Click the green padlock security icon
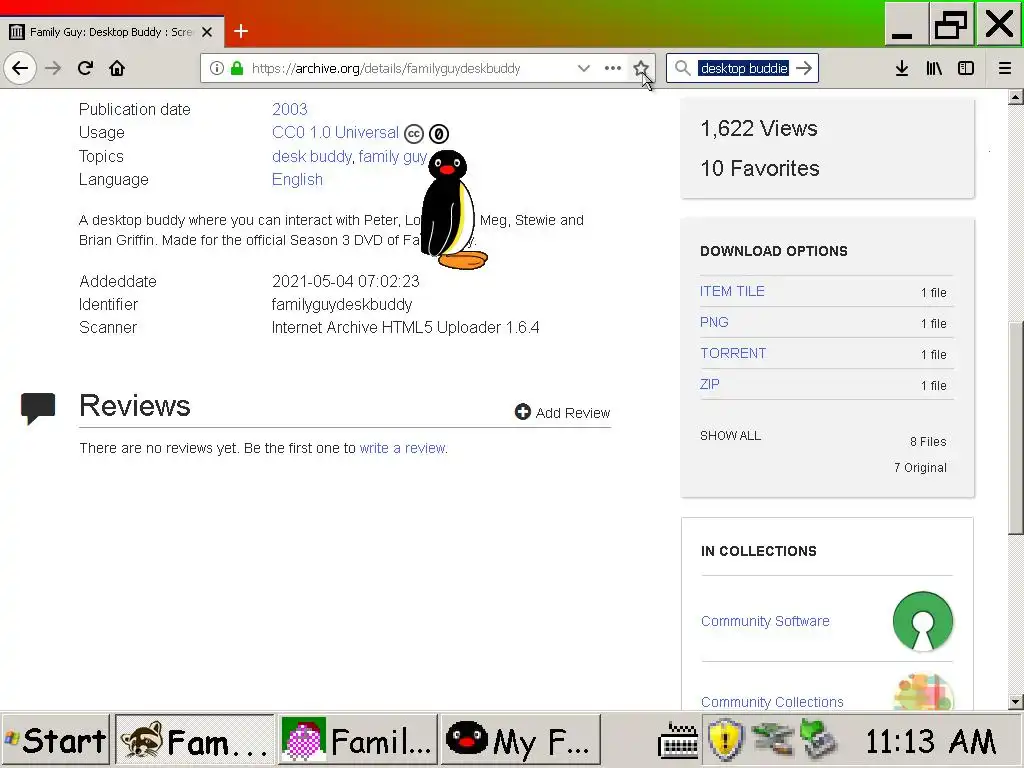The width and height of the screenshot is (1024, 768). point(237,68)
